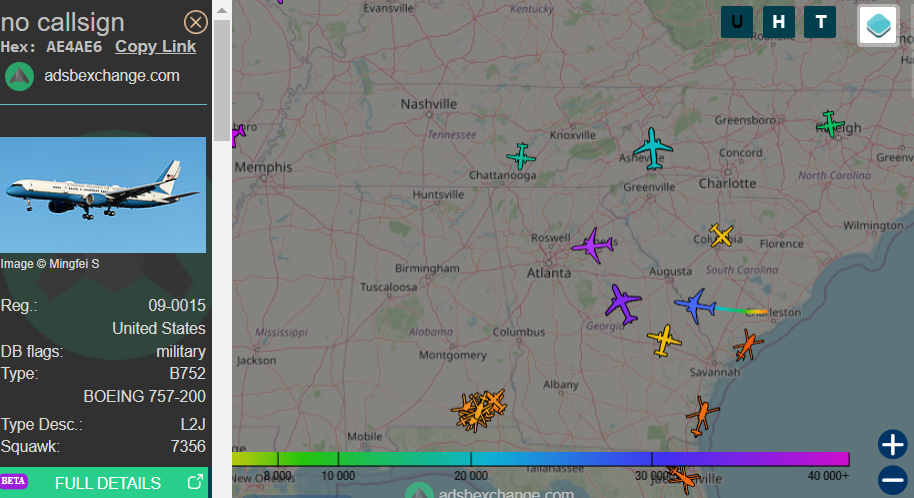The width and height of the screenshot is (914, 498).
Task: Click squawk value 7356
Action: click(x=188, y=447)
